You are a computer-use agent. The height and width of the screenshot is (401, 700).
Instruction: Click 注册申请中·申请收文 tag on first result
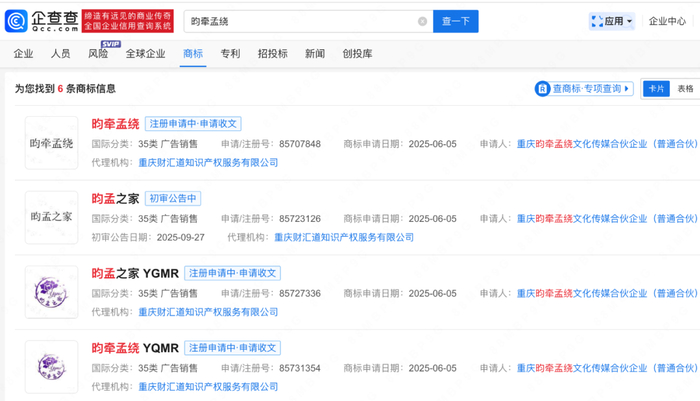(x=193, y=124)
